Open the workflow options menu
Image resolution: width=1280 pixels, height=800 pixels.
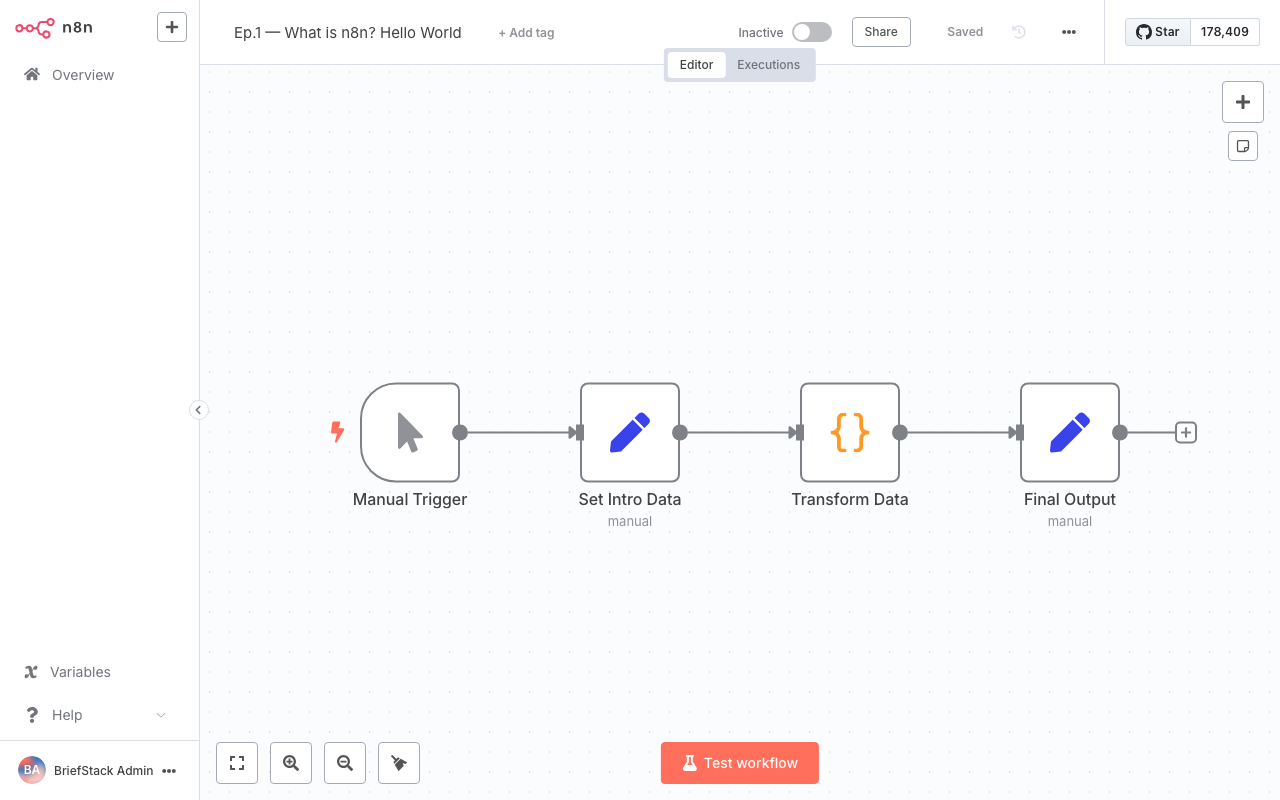coord(1069,32)
